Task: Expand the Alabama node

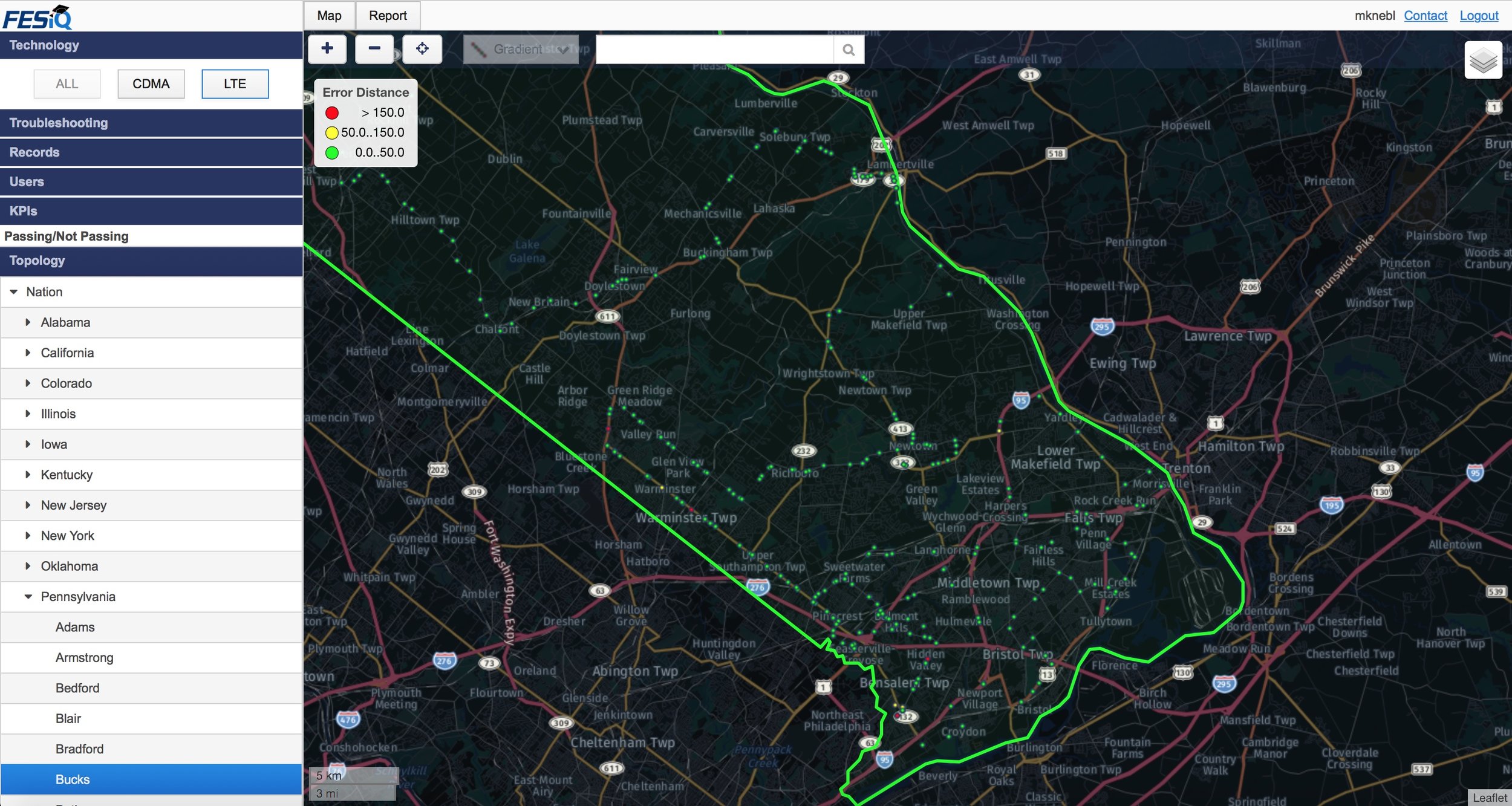Action: [28, 322]
